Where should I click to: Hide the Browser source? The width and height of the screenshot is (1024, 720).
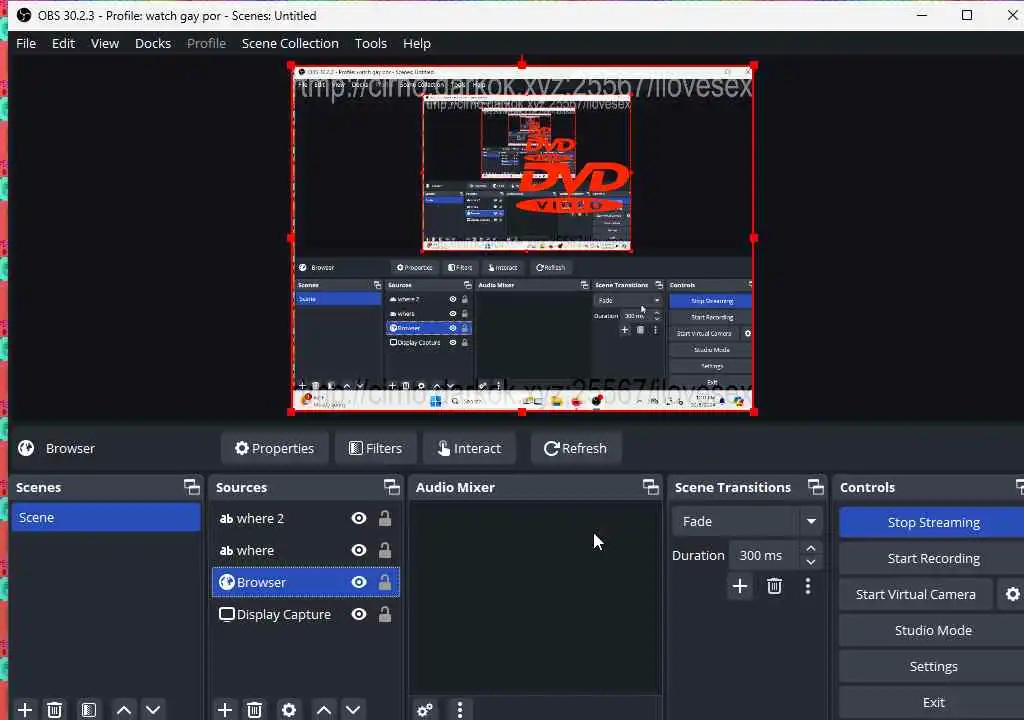[359, 582]
